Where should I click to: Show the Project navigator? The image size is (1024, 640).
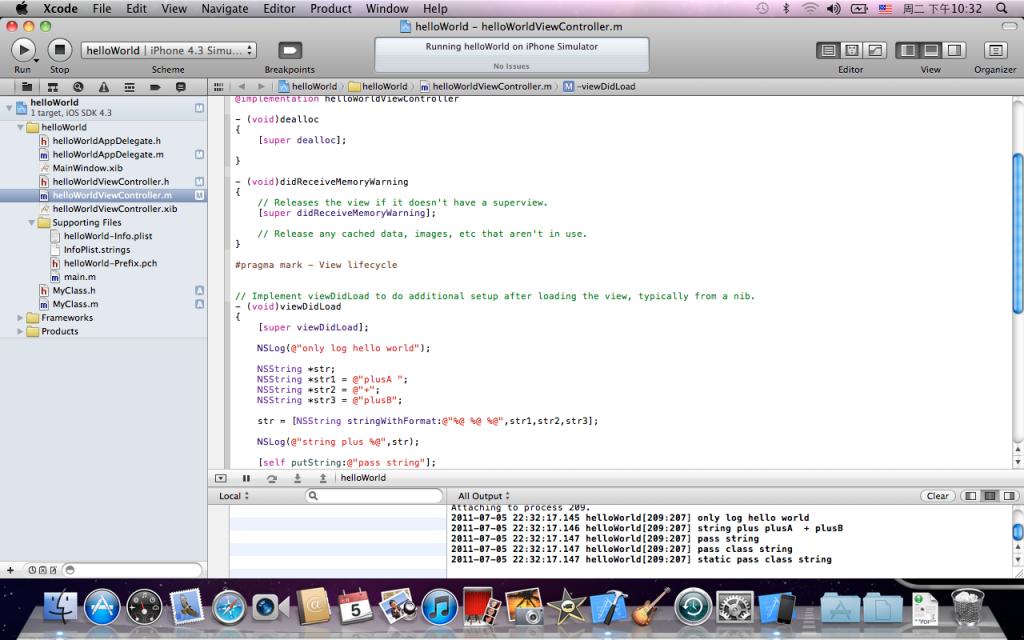(27, 87)
